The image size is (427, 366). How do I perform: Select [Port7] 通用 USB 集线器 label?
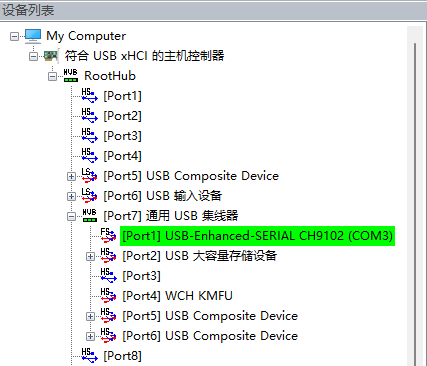[x=171, y=216]
